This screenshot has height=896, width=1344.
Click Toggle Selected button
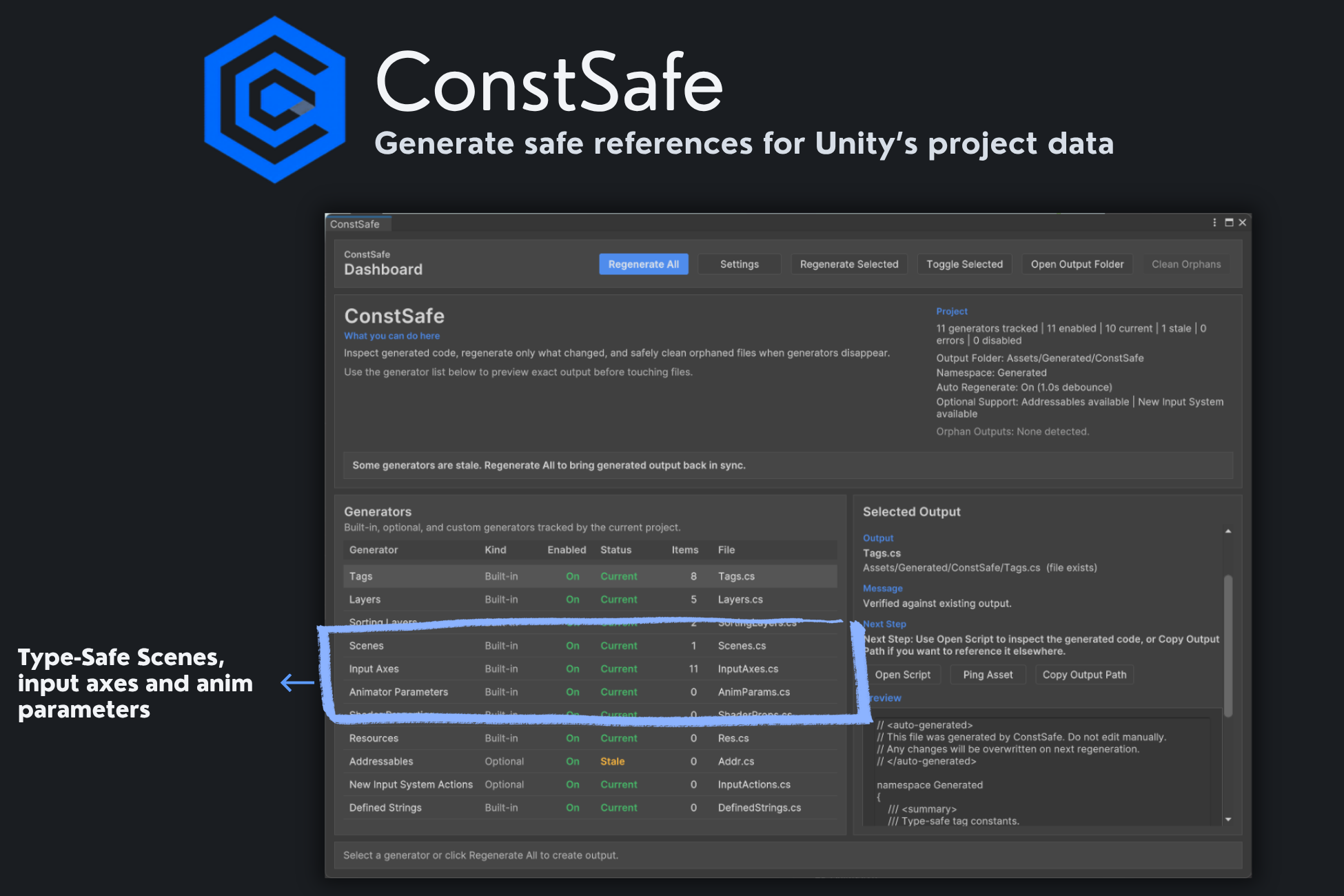tap(964, 264)
